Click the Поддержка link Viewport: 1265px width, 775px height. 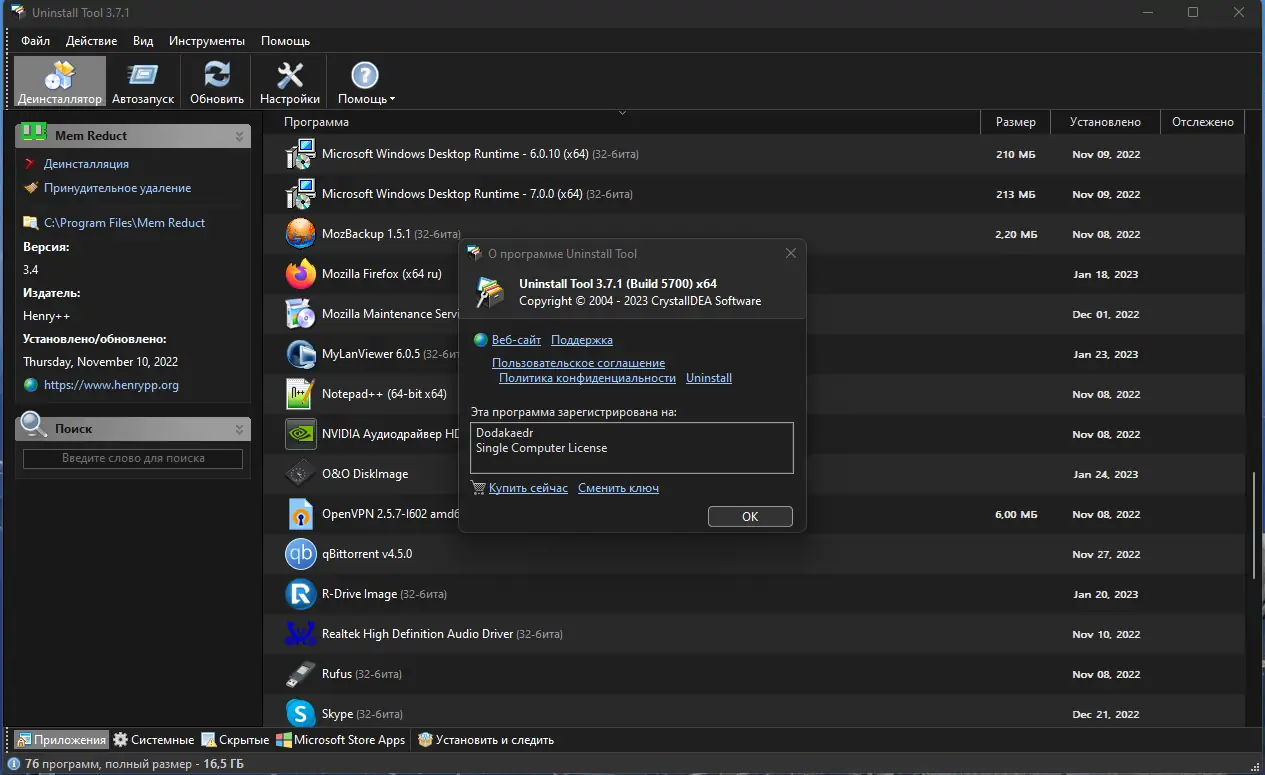582,340
